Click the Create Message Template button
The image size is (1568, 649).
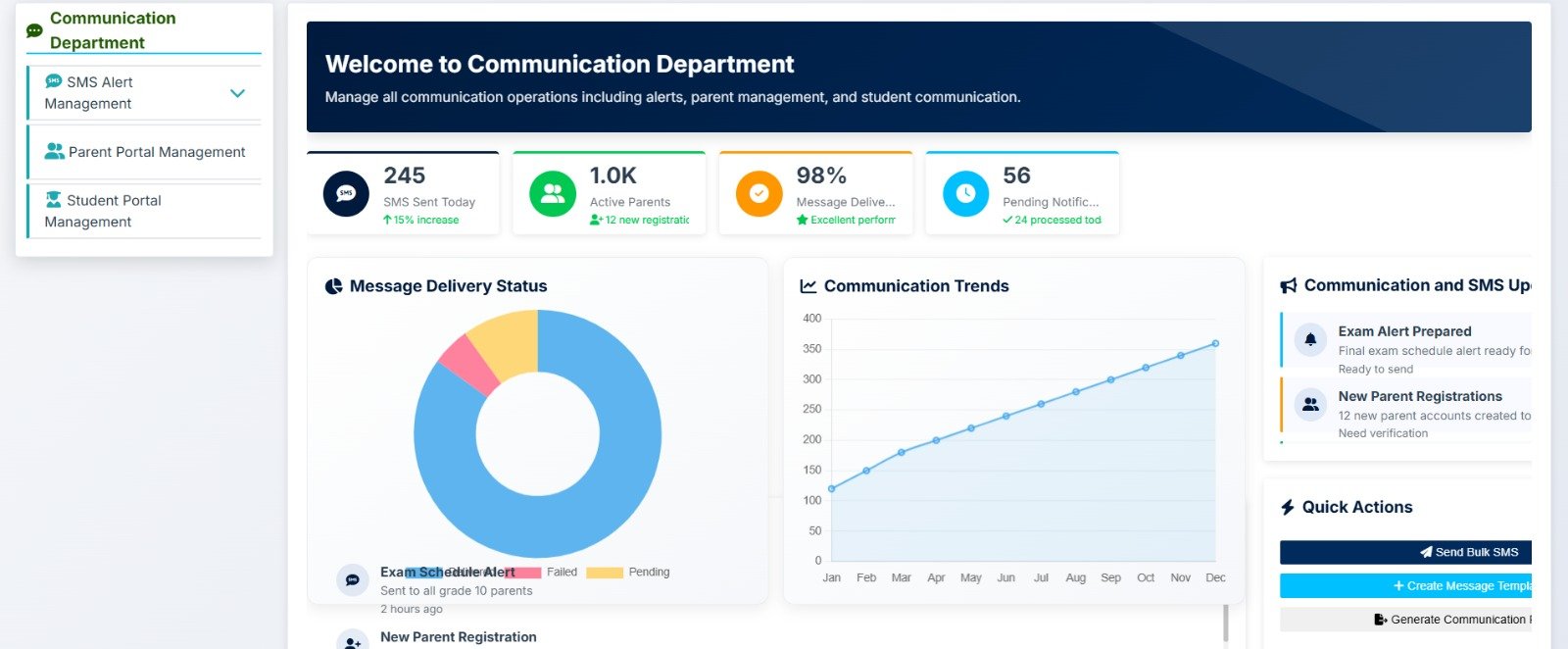1405,585
